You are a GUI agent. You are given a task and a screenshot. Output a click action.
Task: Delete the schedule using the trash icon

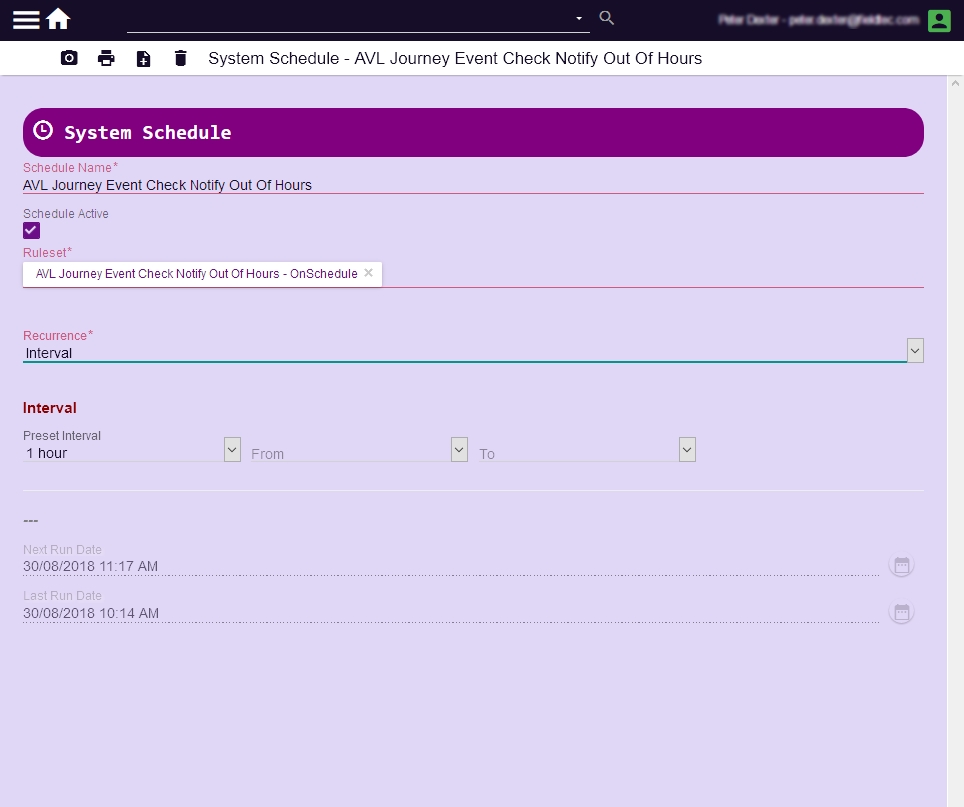click(180, 58)
